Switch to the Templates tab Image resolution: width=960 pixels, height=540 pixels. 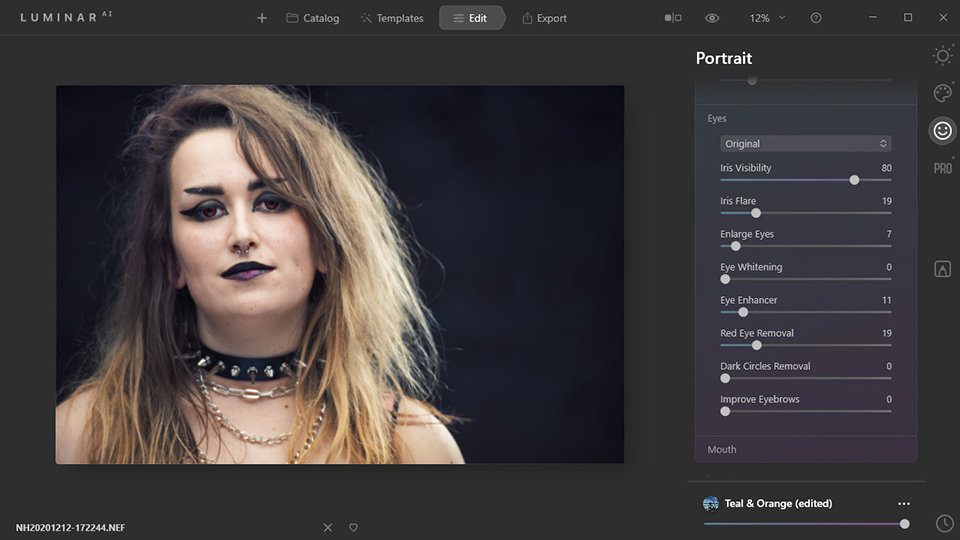tap(392, 18)
